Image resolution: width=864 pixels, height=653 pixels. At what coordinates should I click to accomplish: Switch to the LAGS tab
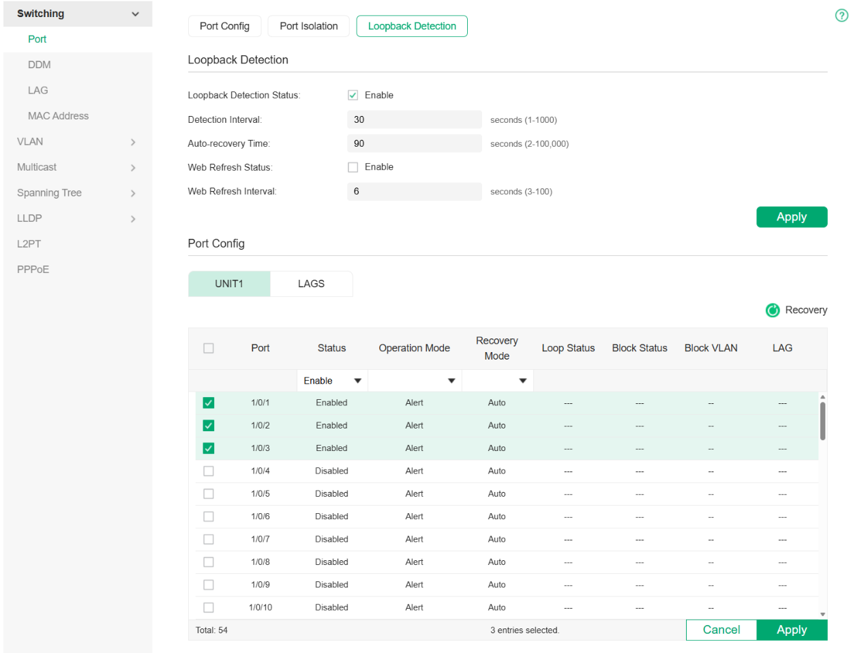(x=311, y=284)
